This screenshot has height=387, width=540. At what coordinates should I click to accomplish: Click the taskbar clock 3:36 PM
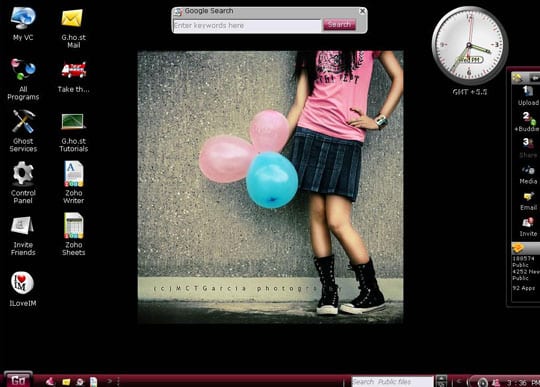tap(523, 383)
